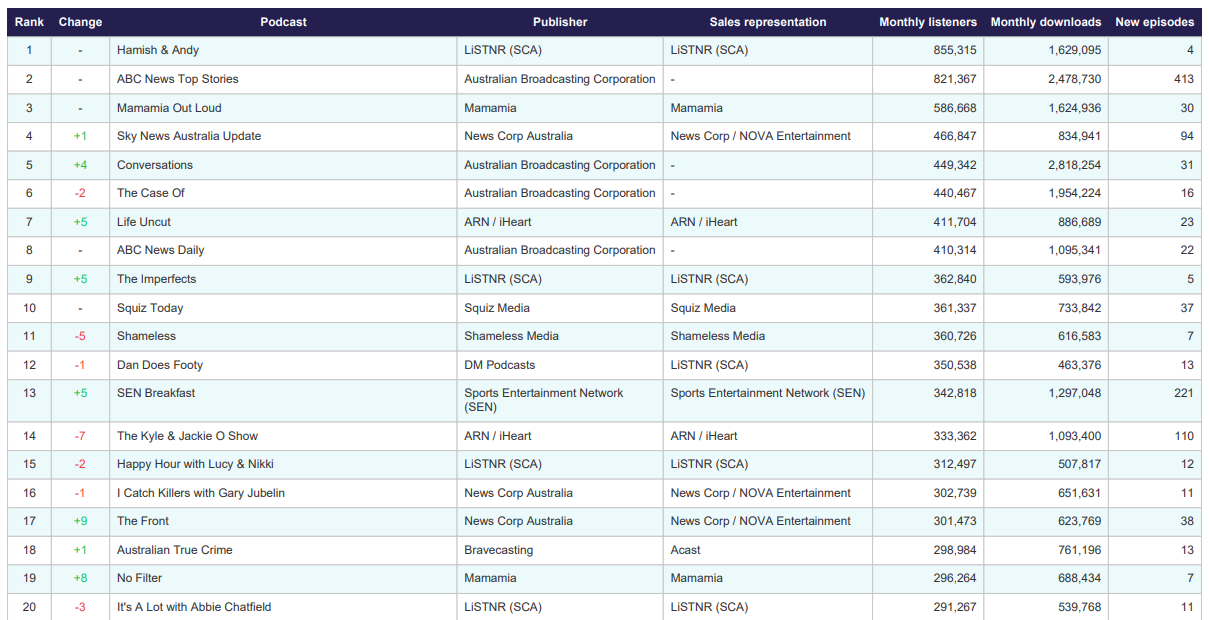1209x620 pixels.
Task: Sort by Monthly listeners header
Action: click(929, 22)
